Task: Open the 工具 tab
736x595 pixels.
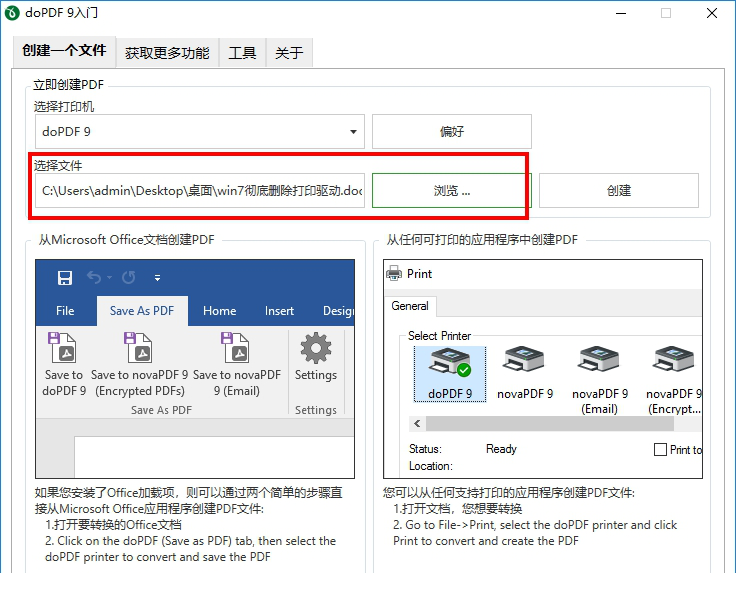Action: (242, 53)
